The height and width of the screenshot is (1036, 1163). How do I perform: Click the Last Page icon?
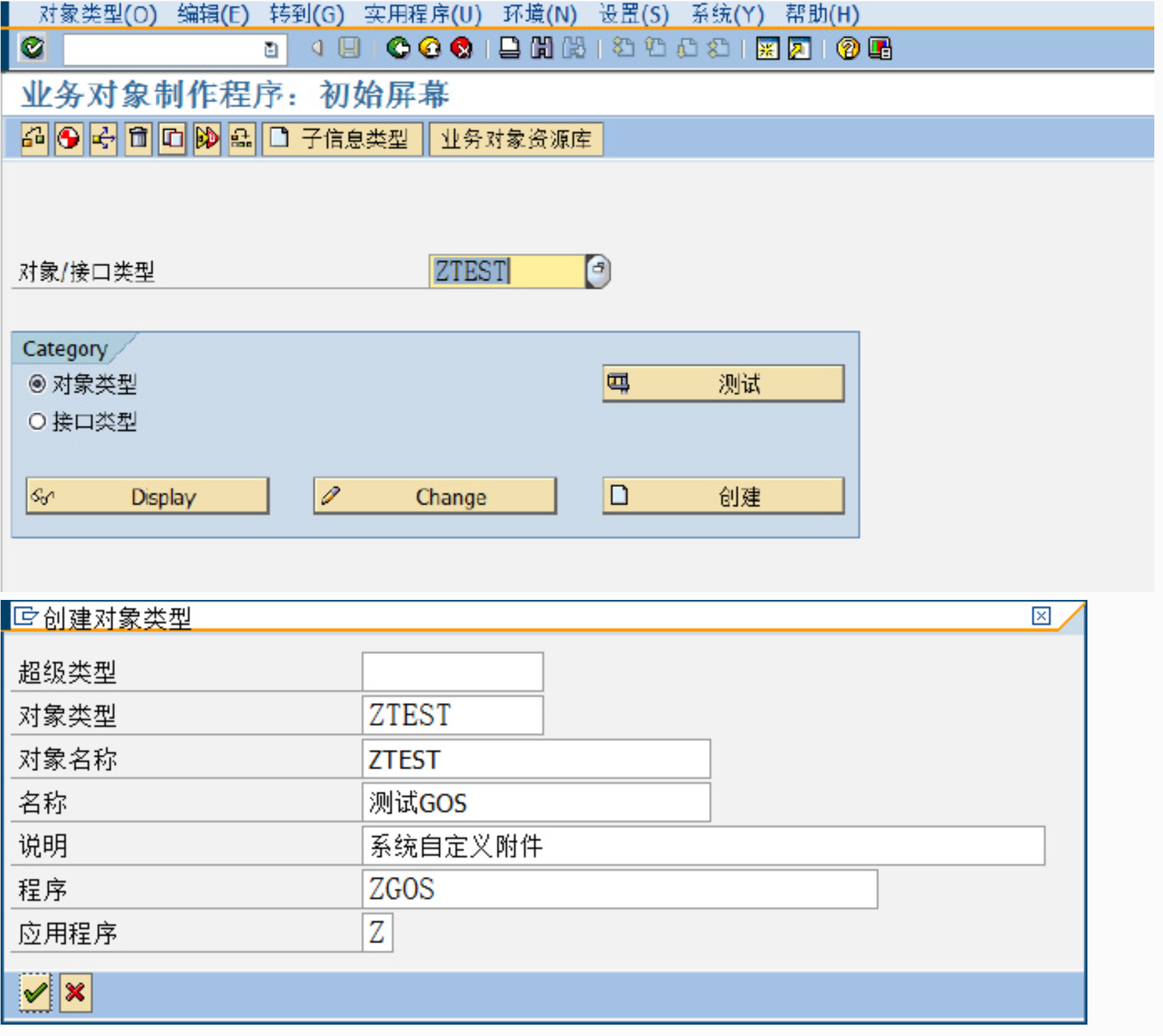(x=719, y=48)
